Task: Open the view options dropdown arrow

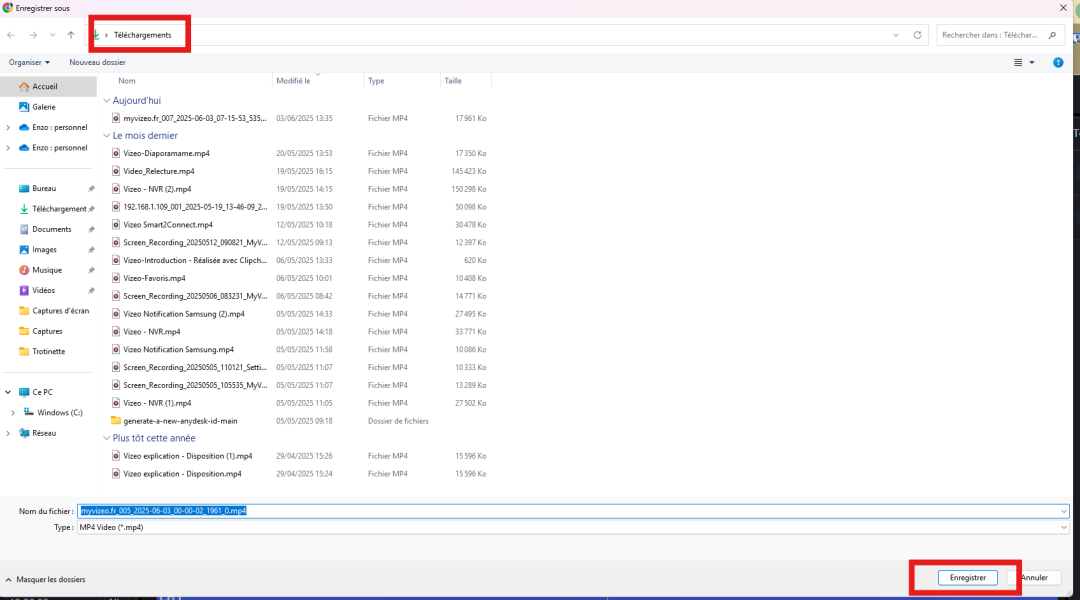Action: point(1032,63)
